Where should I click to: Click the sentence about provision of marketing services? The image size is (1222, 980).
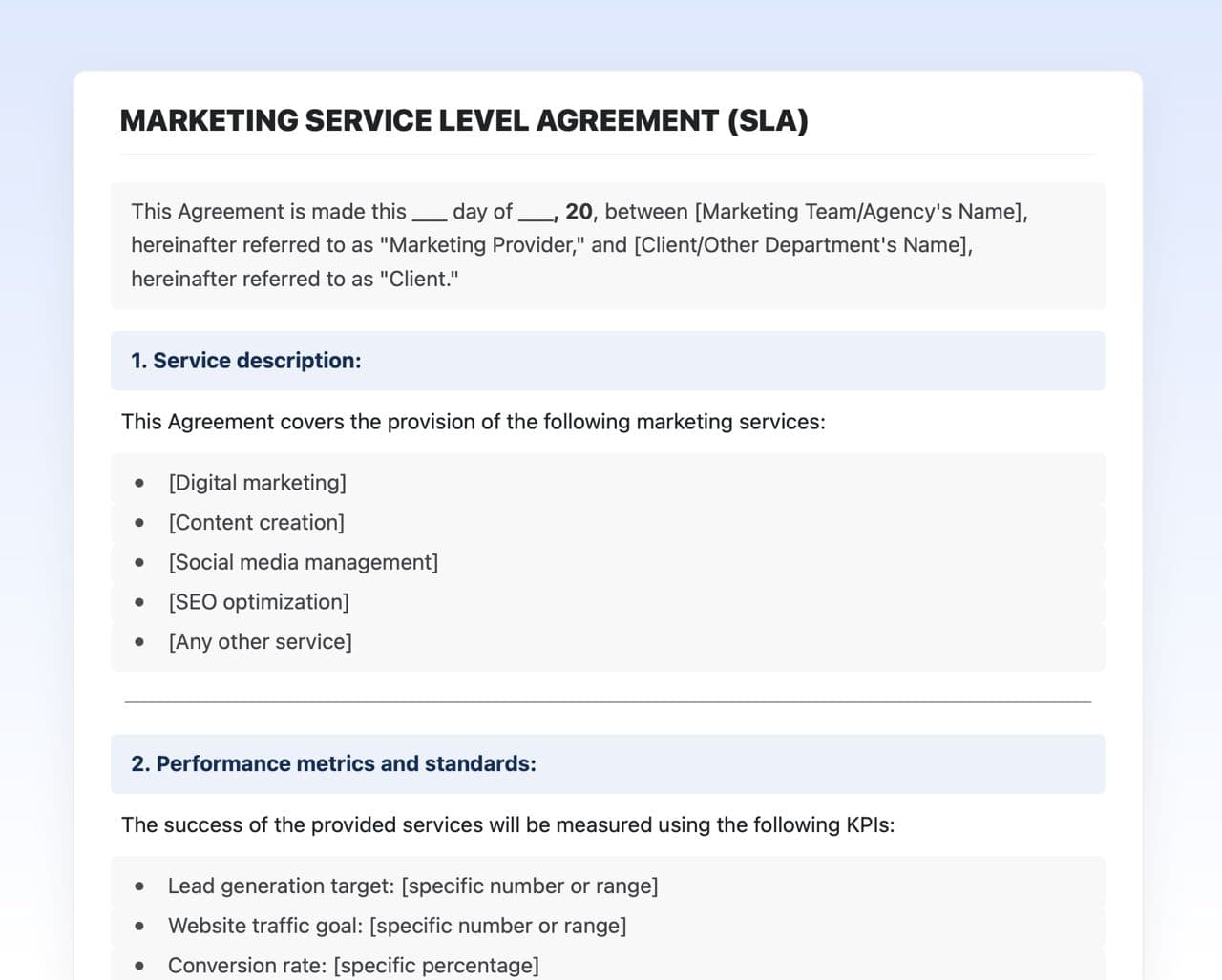pyautogui.click(x=474, y=422)
